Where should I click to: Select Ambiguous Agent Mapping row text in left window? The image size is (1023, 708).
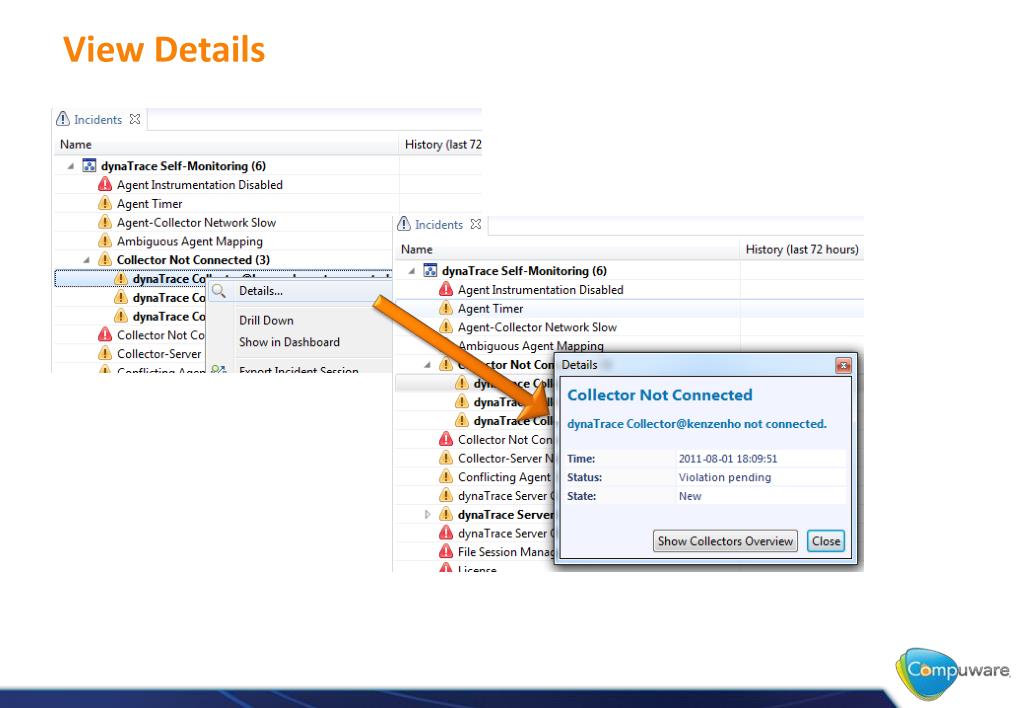pyautogui.click(x=190, y=241)
